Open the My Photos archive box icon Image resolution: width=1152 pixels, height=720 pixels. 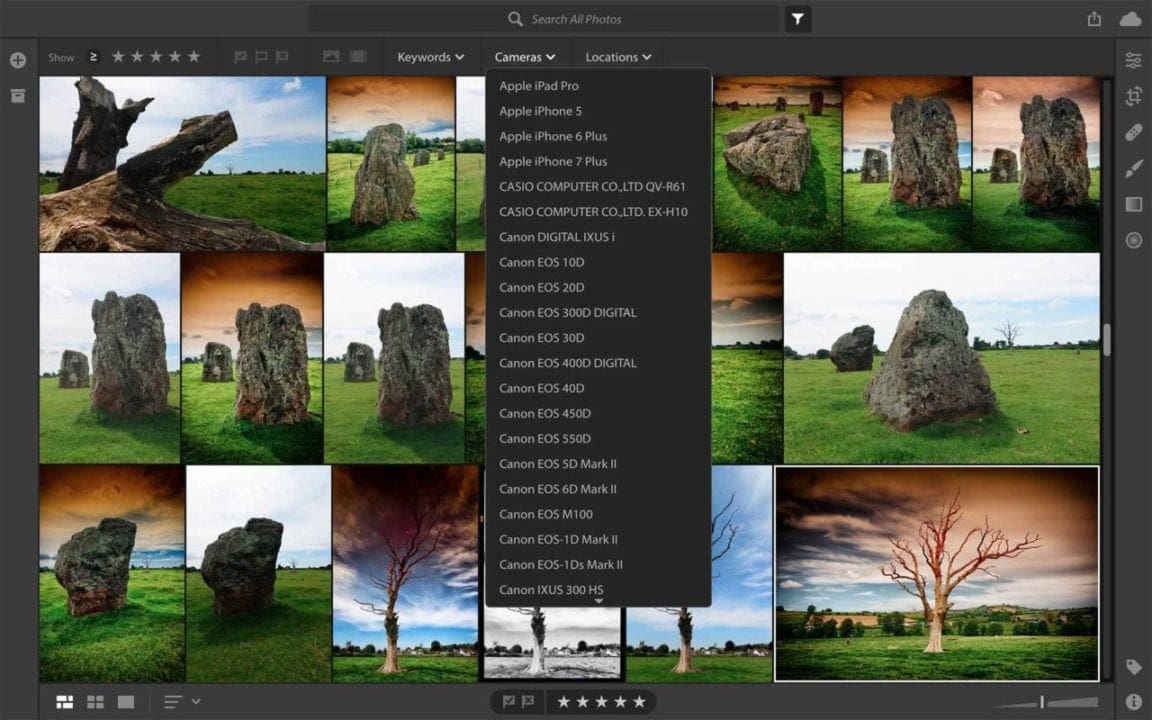coord(18,96)
